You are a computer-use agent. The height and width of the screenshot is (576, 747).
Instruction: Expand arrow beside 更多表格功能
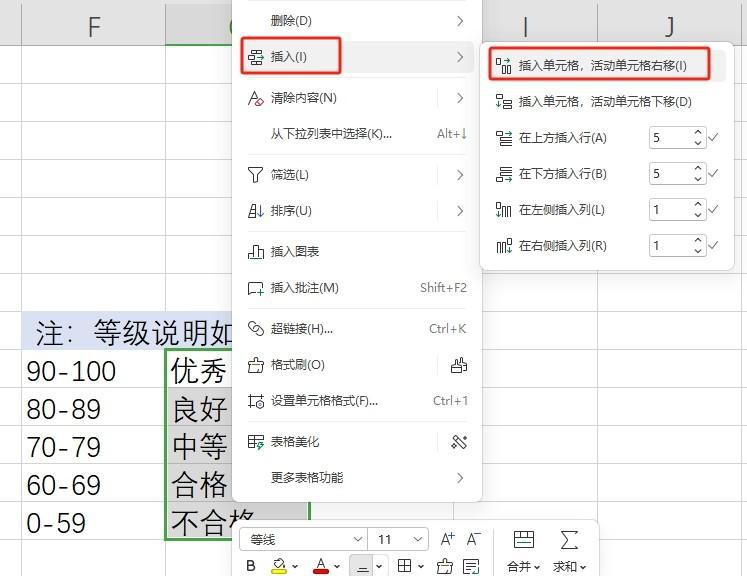(x=460, y=478)
